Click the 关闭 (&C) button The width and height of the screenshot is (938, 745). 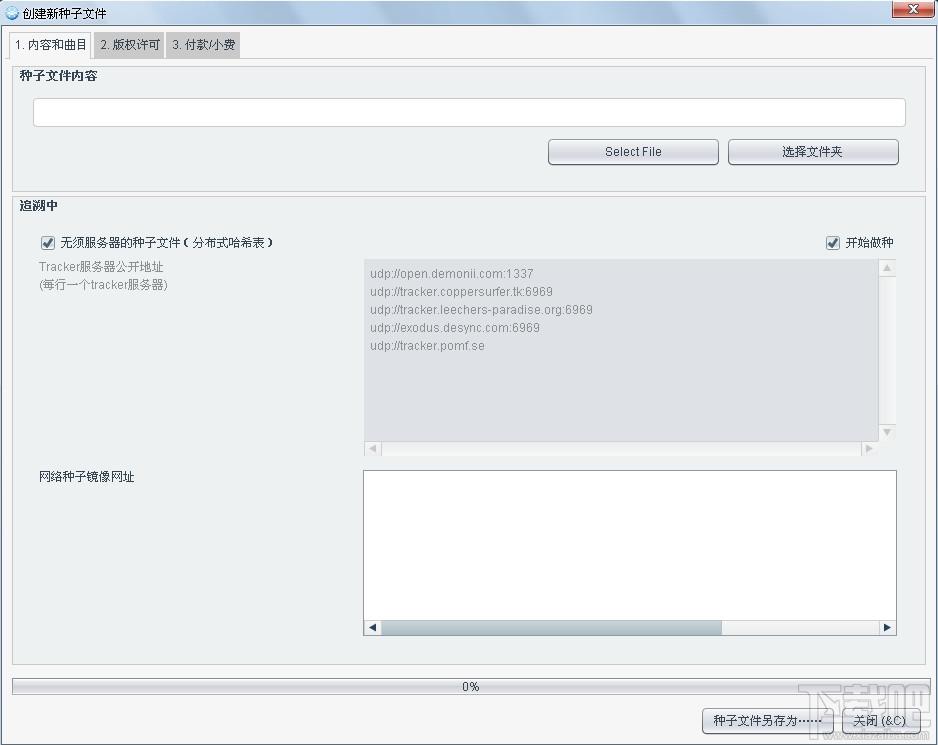[x=880, y=720]
